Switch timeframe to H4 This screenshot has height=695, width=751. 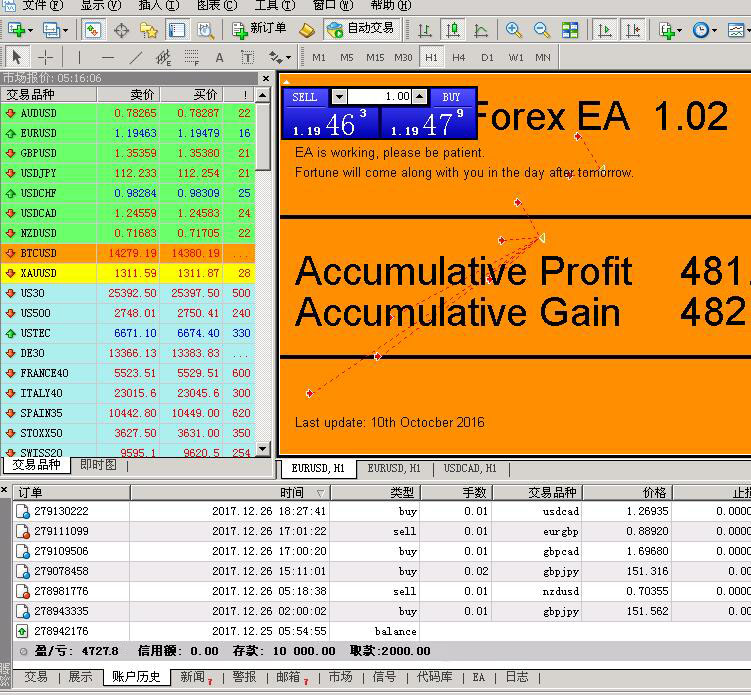point(459,57)
